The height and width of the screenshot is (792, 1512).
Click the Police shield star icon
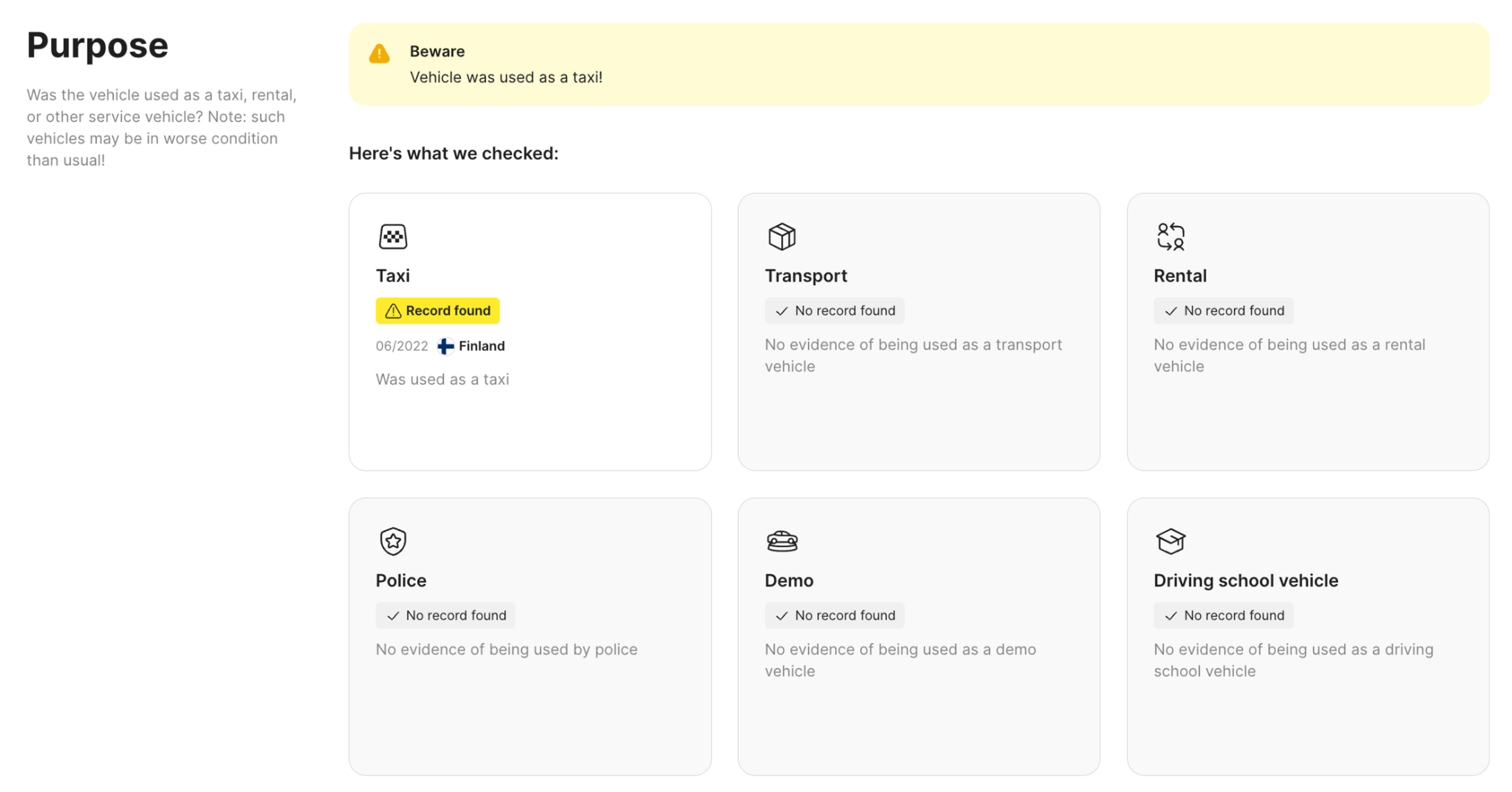click(393, 541)
